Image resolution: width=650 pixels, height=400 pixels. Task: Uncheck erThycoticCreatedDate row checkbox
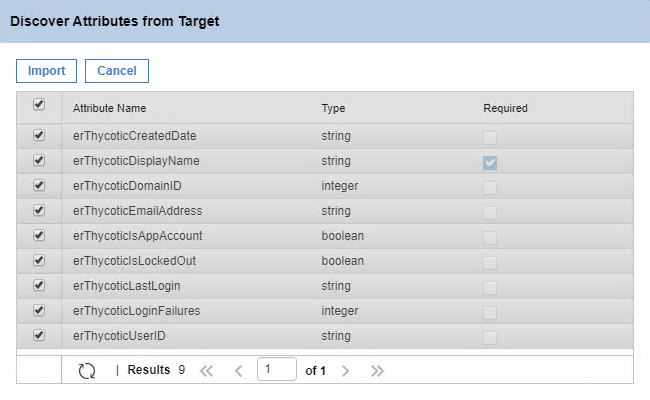point(39,136)
